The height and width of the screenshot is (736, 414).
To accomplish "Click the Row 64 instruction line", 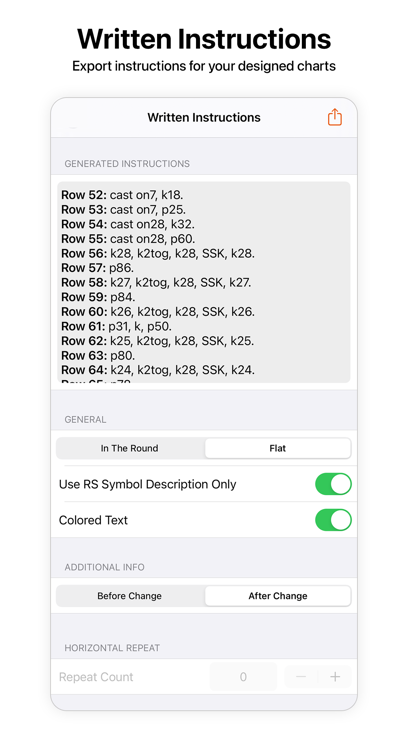I will [158, 370].
